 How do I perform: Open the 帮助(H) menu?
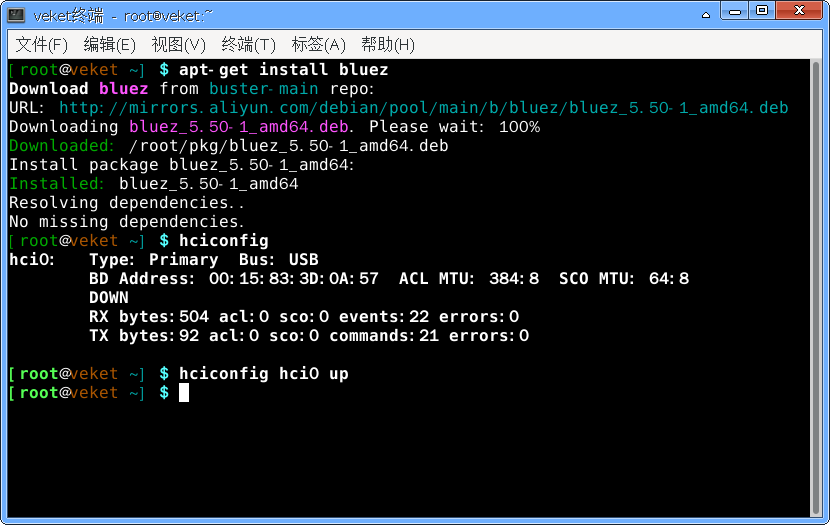387,44
